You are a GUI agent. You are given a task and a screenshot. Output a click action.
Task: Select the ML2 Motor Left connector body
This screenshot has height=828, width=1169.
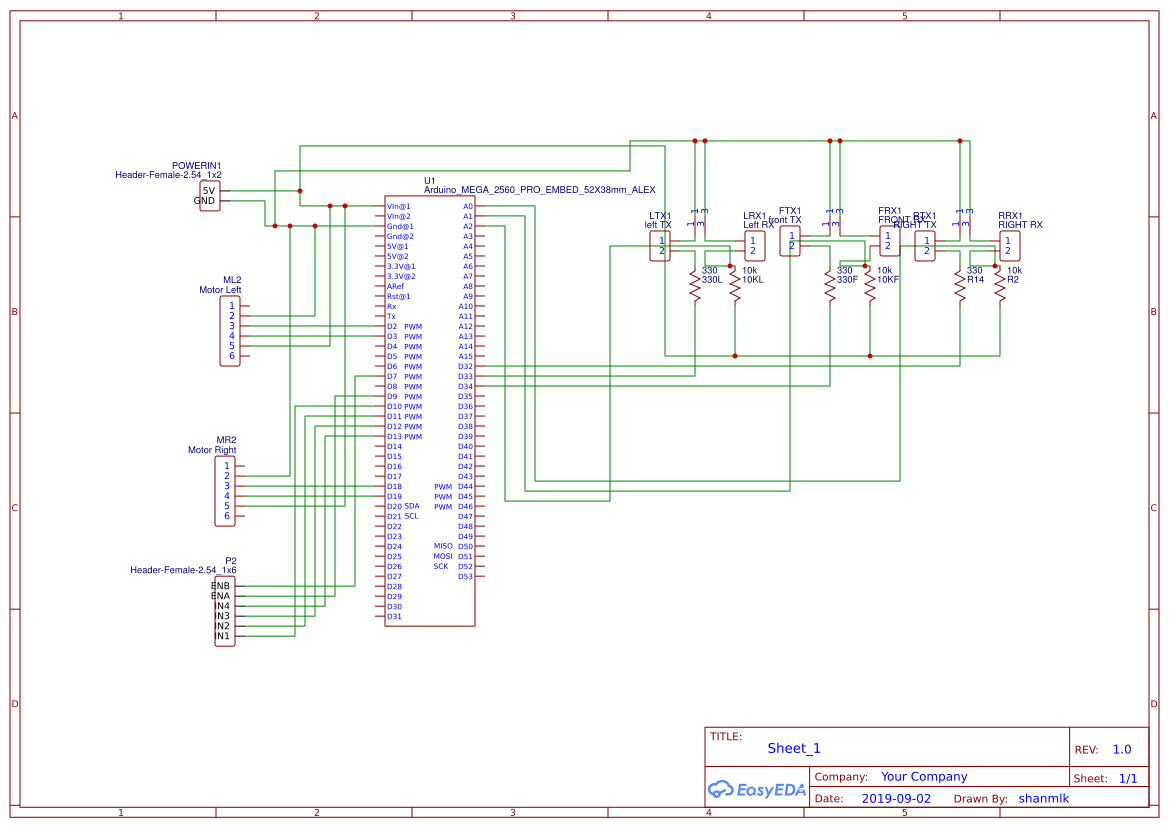[x=230, y=331]
